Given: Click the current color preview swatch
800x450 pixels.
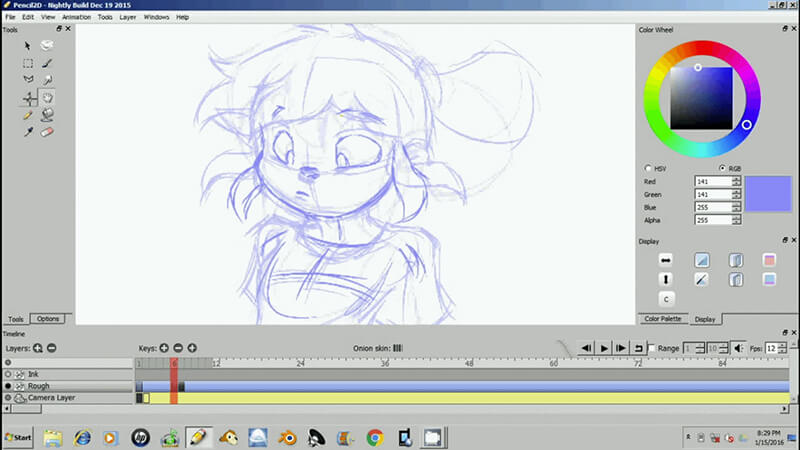Looking at the screenshot, I should tap(768, 194).
